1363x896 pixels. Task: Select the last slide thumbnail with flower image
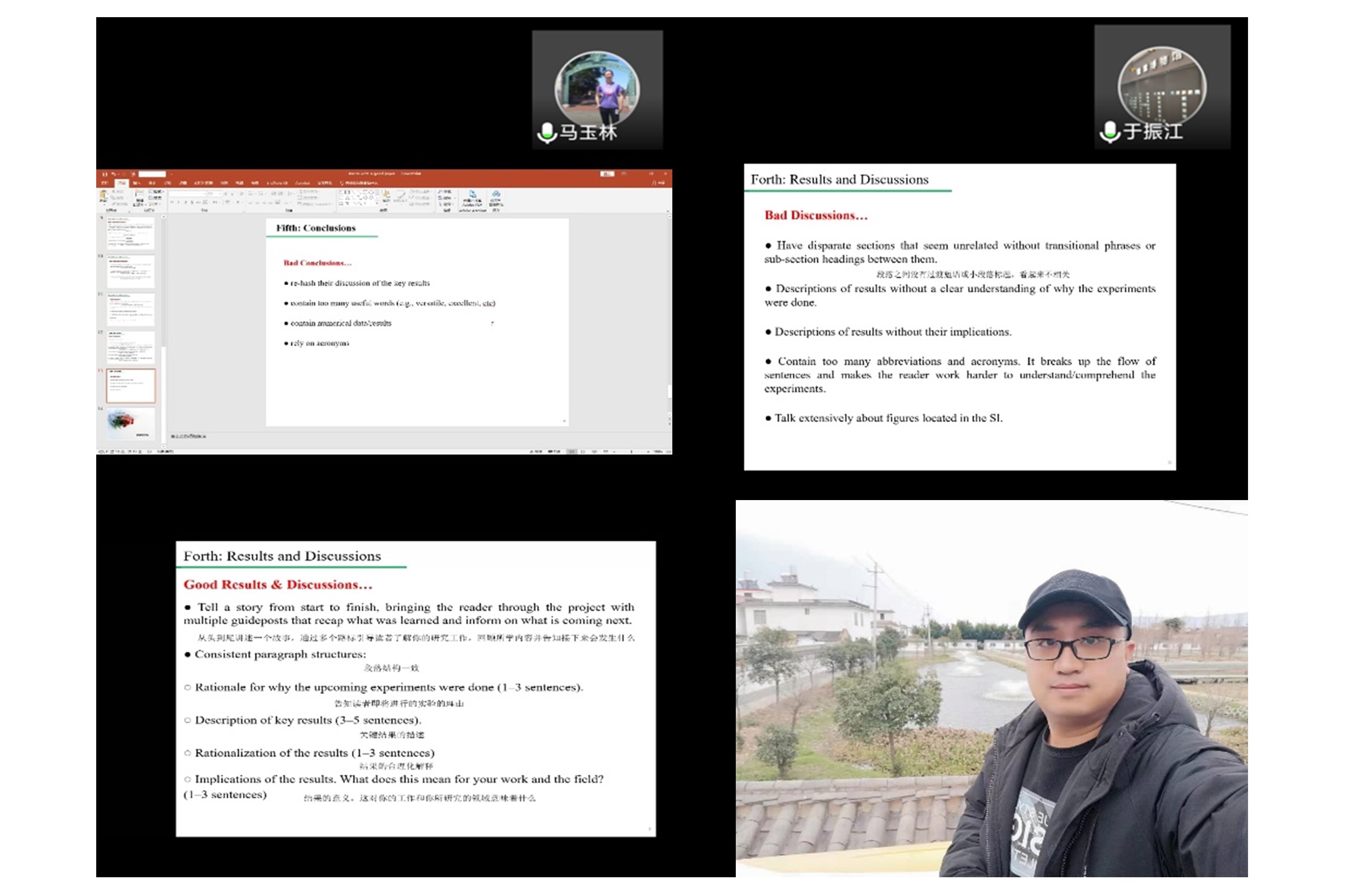click(x=131, y=423)
